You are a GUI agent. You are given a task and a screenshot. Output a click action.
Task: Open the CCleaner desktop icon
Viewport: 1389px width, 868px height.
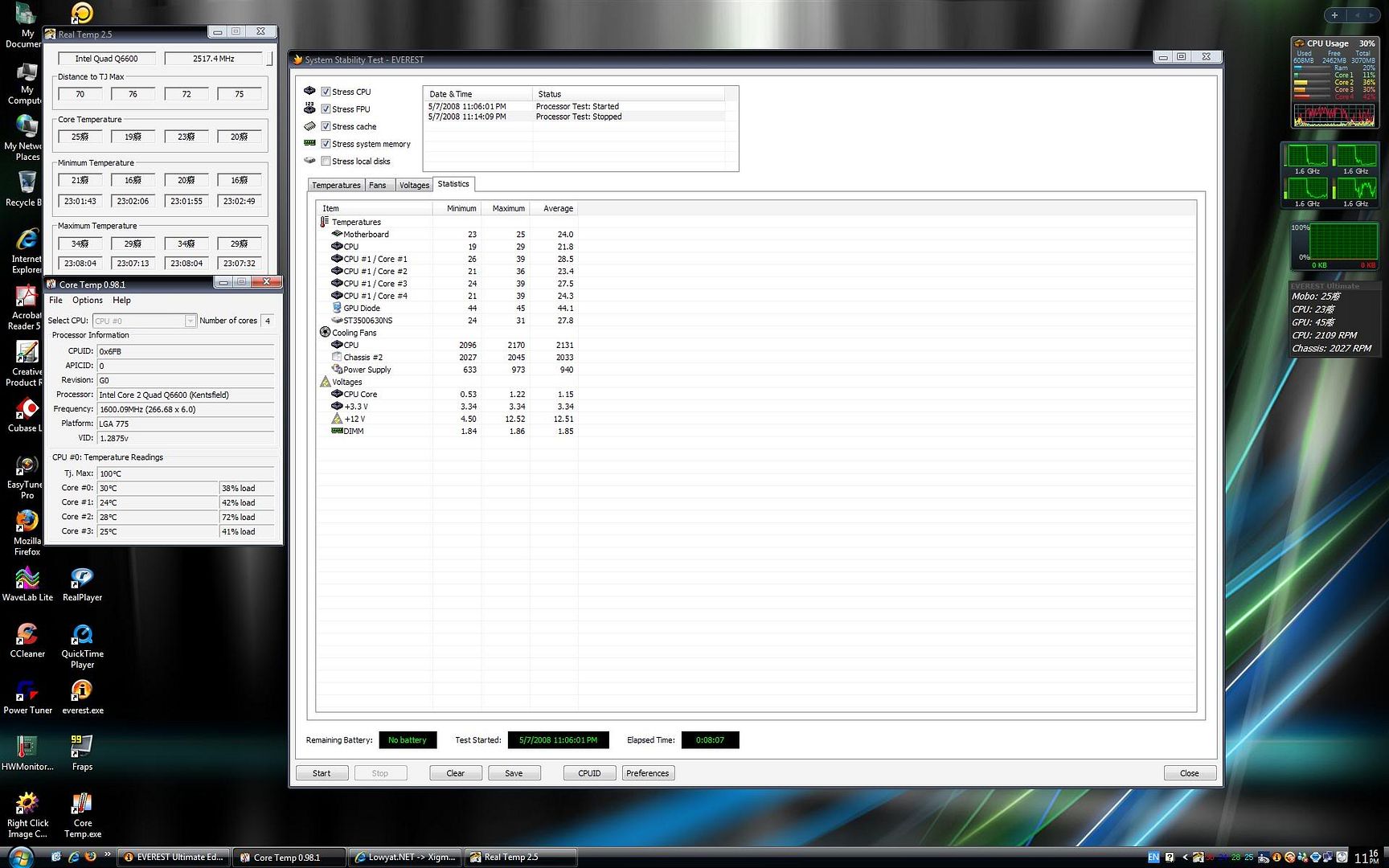27,636
